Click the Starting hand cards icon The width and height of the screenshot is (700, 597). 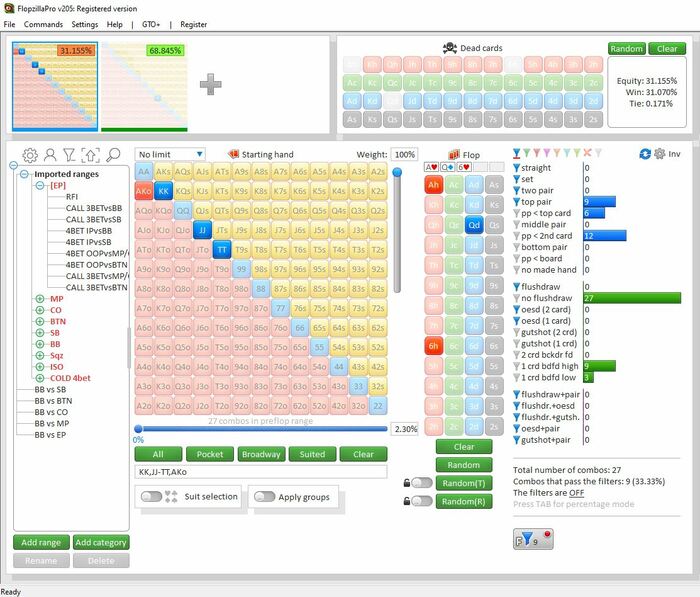click(233, 154)
